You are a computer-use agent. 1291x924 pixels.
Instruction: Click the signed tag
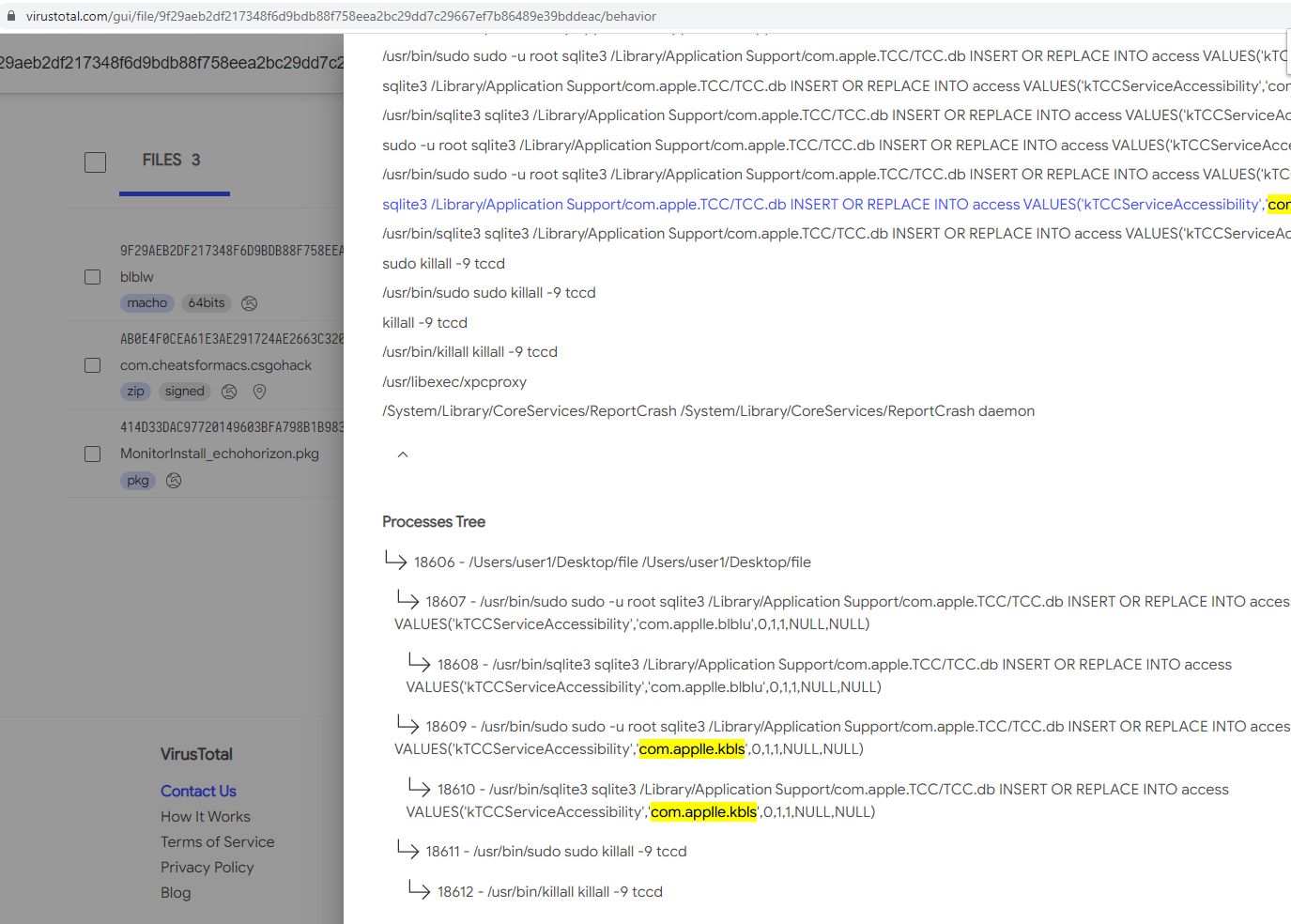click(x=185, y=392)
